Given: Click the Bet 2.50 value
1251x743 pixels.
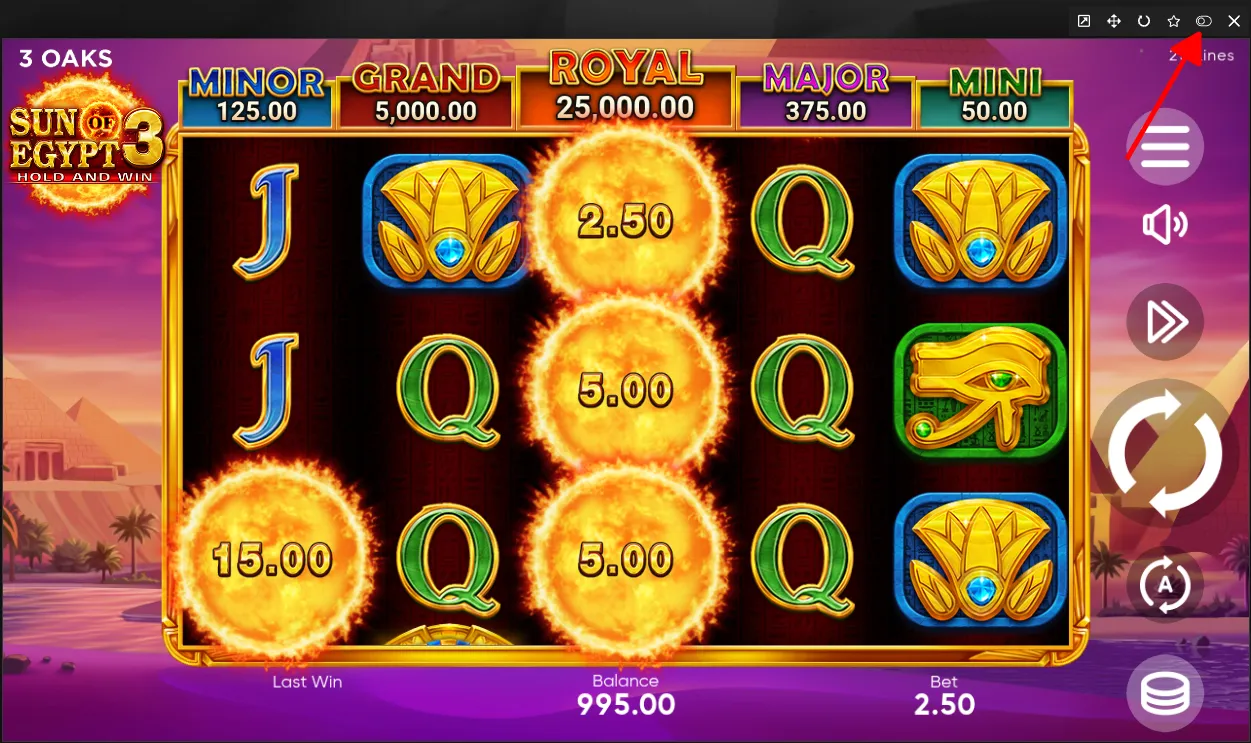Looking at the screenshot, I should 944,704.
